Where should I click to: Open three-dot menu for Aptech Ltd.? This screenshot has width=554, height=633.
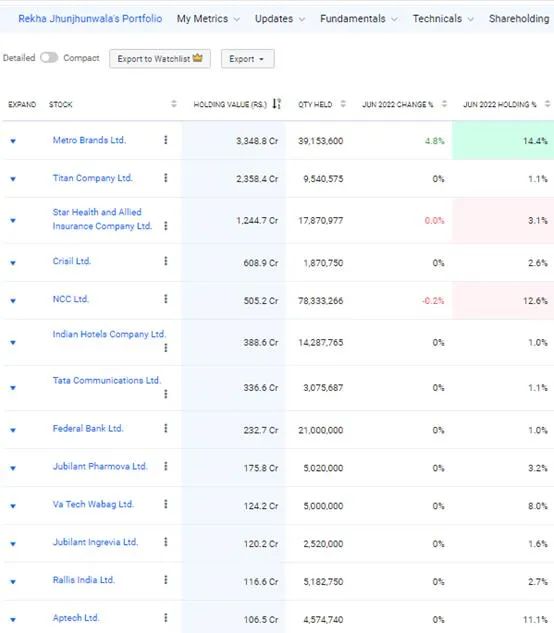tap(166, 618)
